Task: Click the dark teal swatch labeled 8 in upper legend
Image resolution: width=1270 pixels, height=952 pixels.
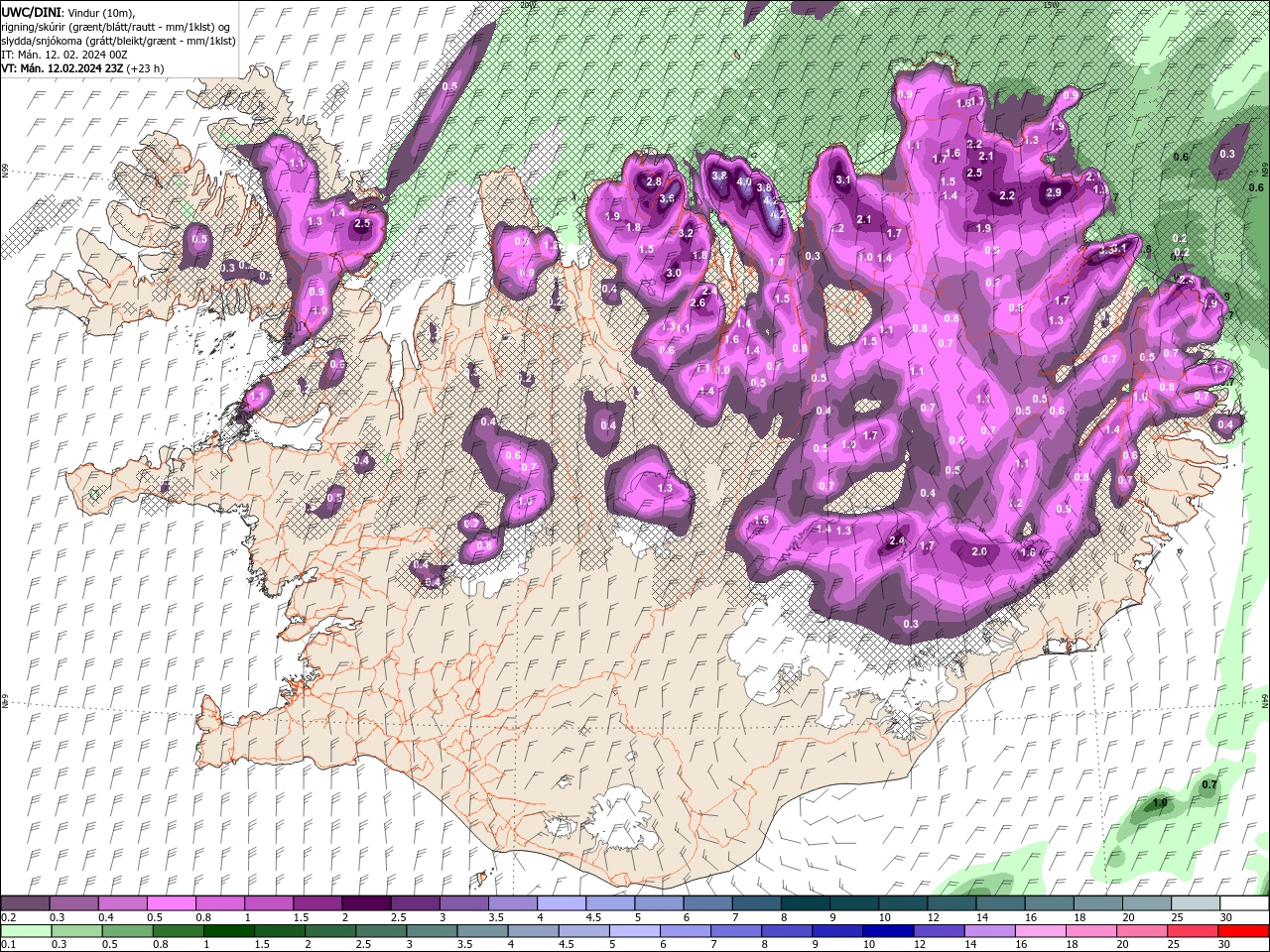Action: point(805,903)
